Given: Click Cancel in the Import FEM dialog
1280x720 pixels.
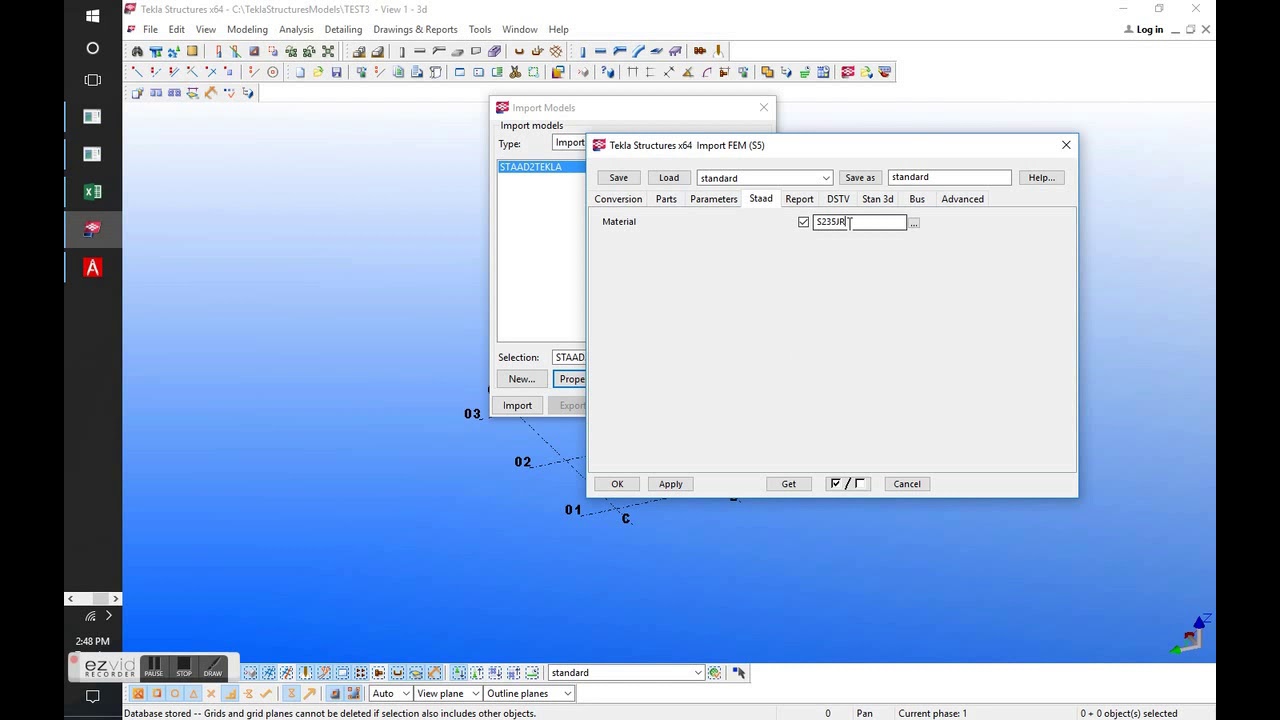Looking at the screenshot, I should point(907,484).
